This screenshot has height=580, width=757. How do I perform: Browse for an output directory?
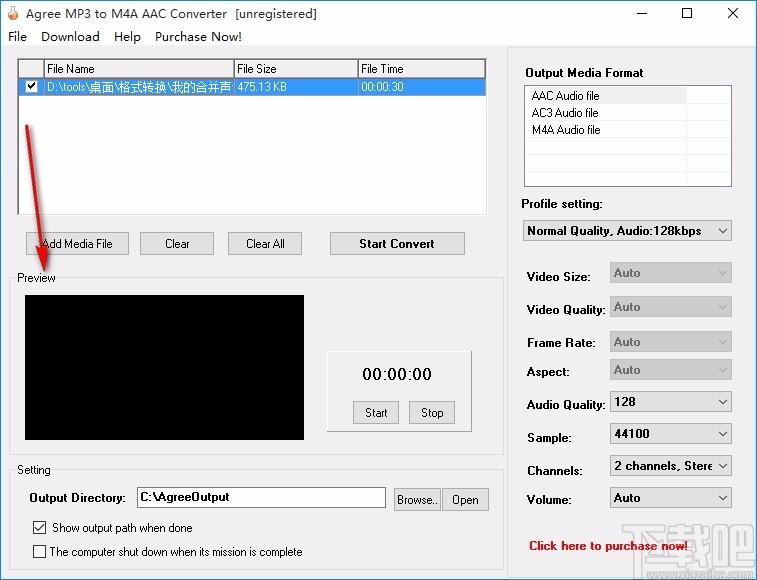(x=417, y=499)
